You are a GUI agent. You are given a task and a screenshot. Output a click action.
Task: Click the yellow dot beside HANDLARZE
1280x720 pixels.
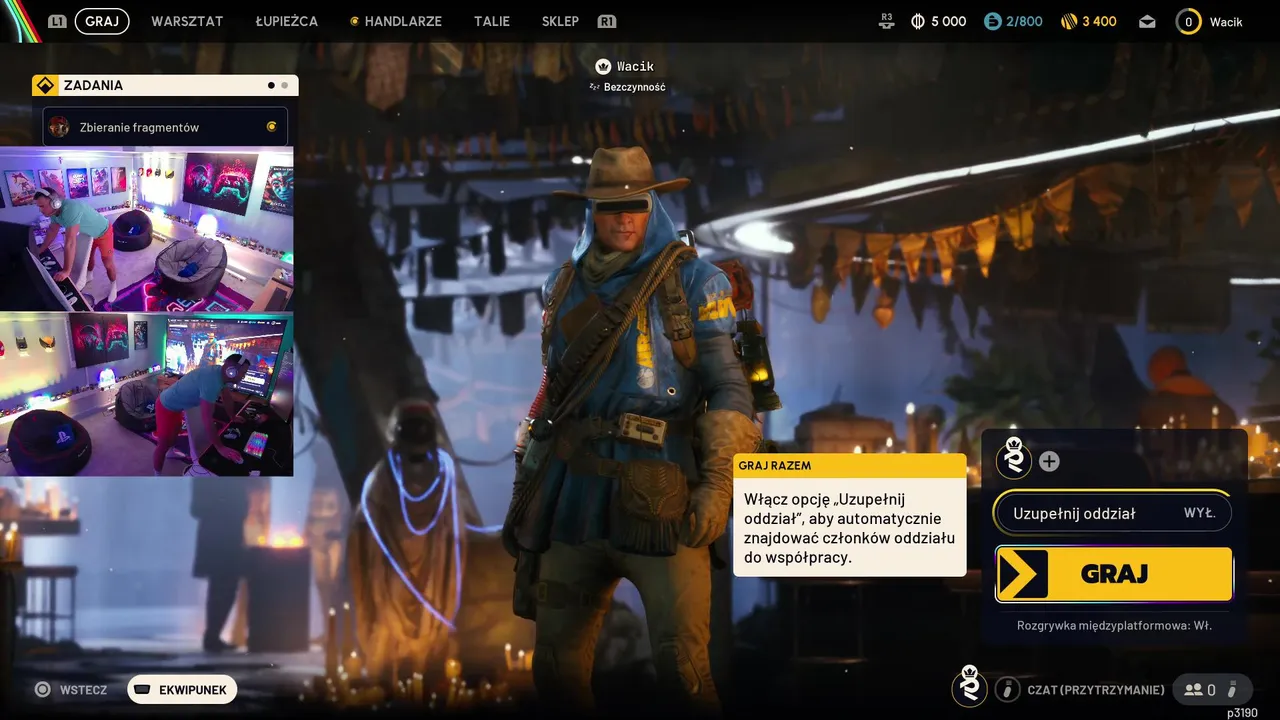pyautogui.click(x=354, y=21)
